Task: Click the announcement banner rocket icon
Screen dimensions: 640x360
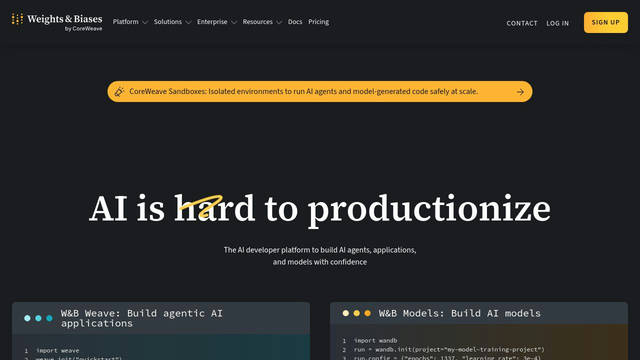Action: coord(119,92)
